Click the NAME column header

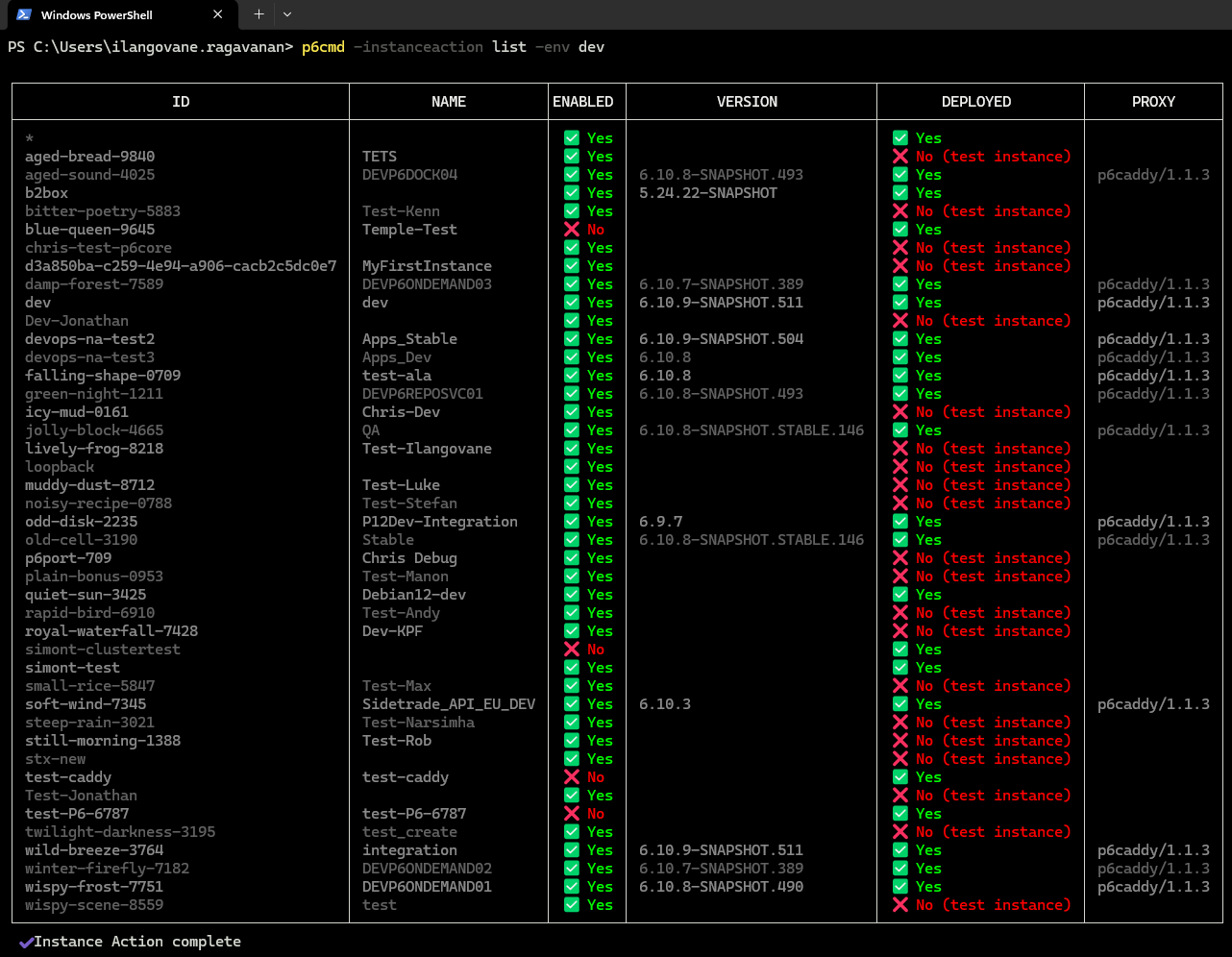449,102
